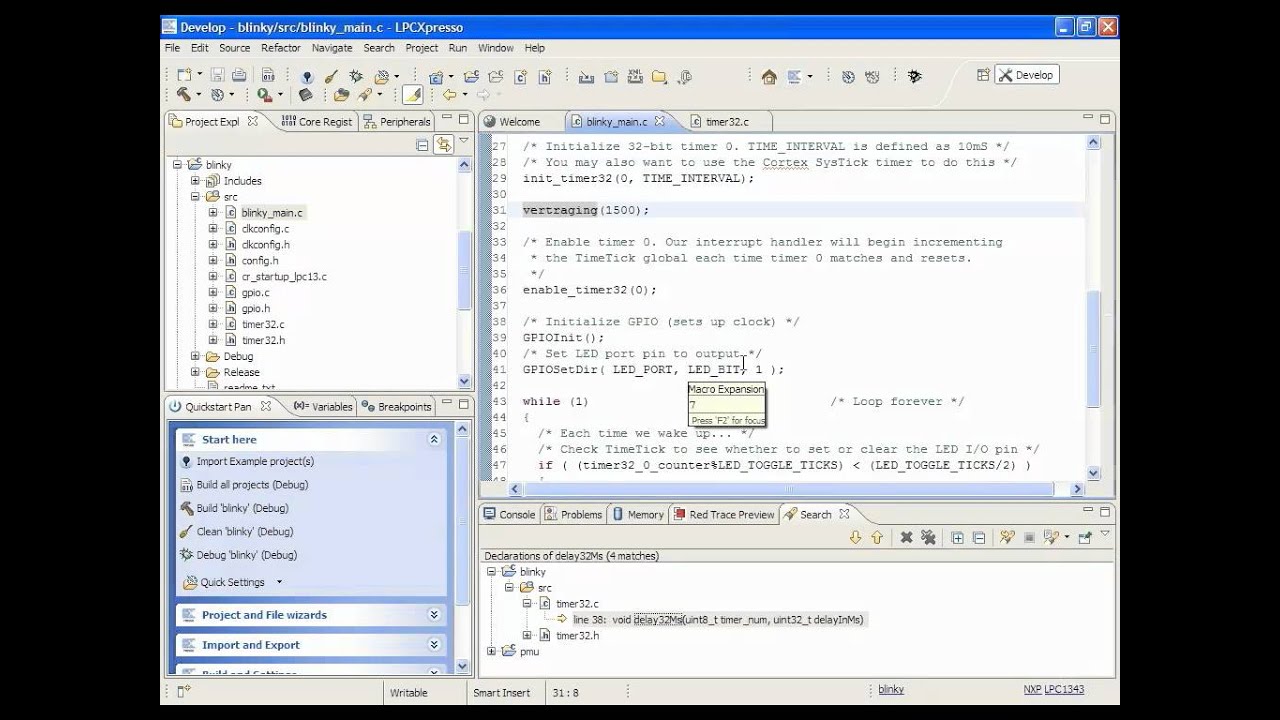Image resolution: width=1280 pixels, height=720 pixels.
Task: Switch to the Console tab
Action: pos(509,514)
